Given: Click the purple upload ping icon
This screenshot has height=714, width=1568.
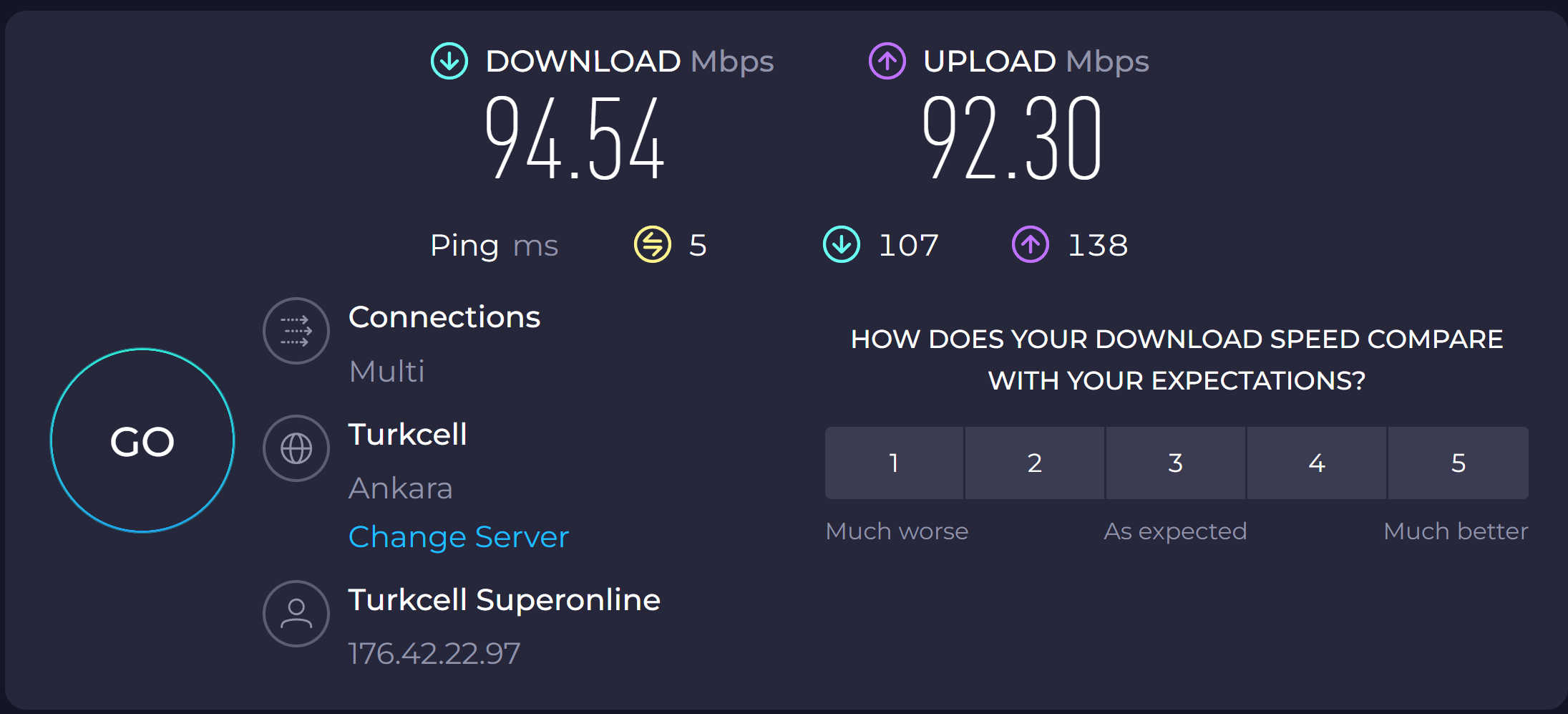Looking at the screenshot, I should (x=1030, y=245).
